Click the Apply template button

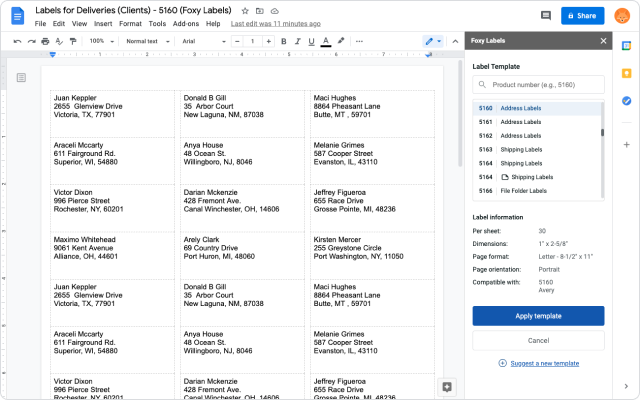(538, 316)
